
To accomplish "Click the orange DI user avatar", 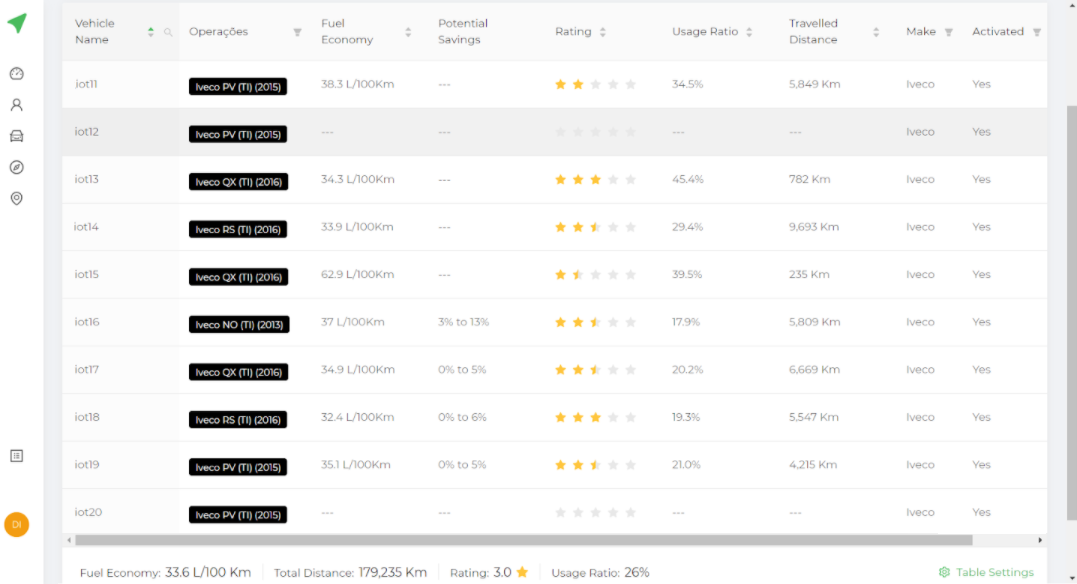I will [x=16, y=524].
